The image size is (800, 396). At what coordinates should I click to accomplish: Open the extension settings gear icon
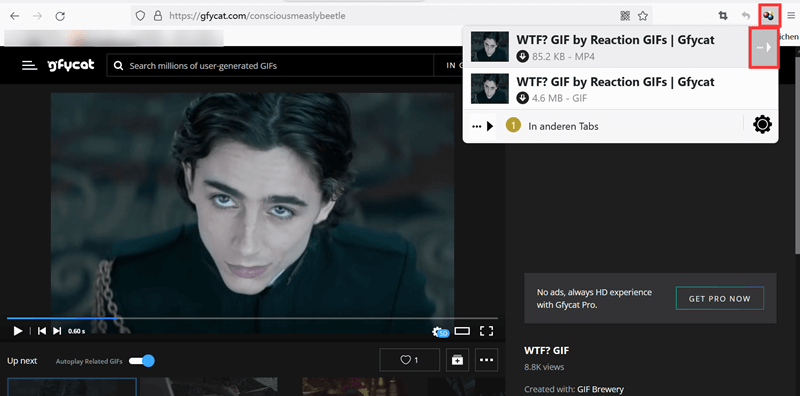click(x=762, y=125)
